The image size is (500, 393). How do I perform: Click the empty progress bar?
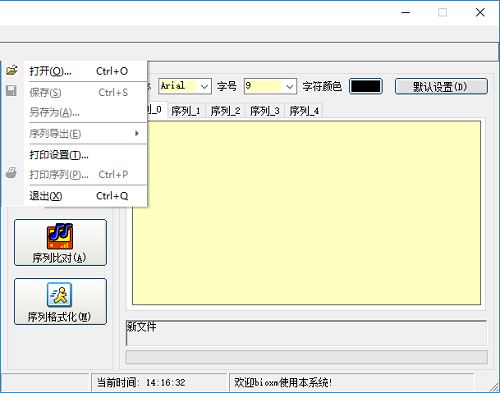pos(306,357)
